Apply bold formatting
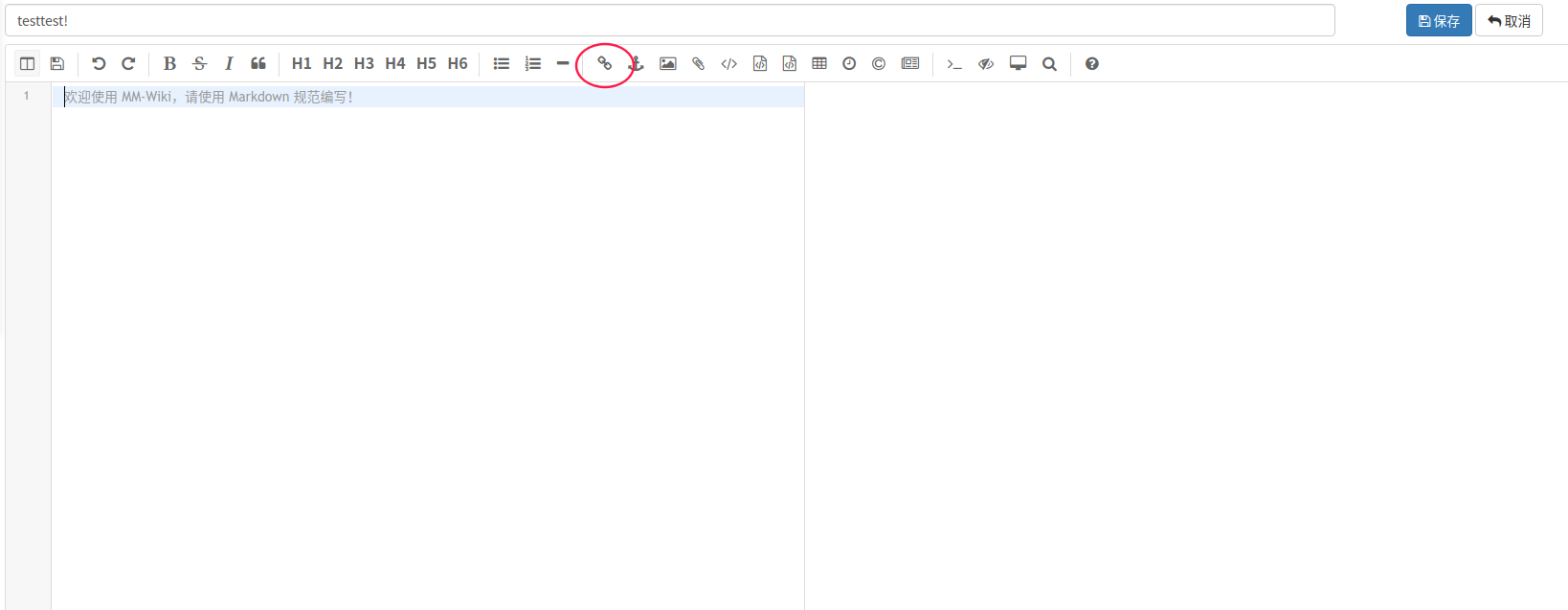Screen dimensions: 1568x610 pyautogui.click(x=169, y=63)
